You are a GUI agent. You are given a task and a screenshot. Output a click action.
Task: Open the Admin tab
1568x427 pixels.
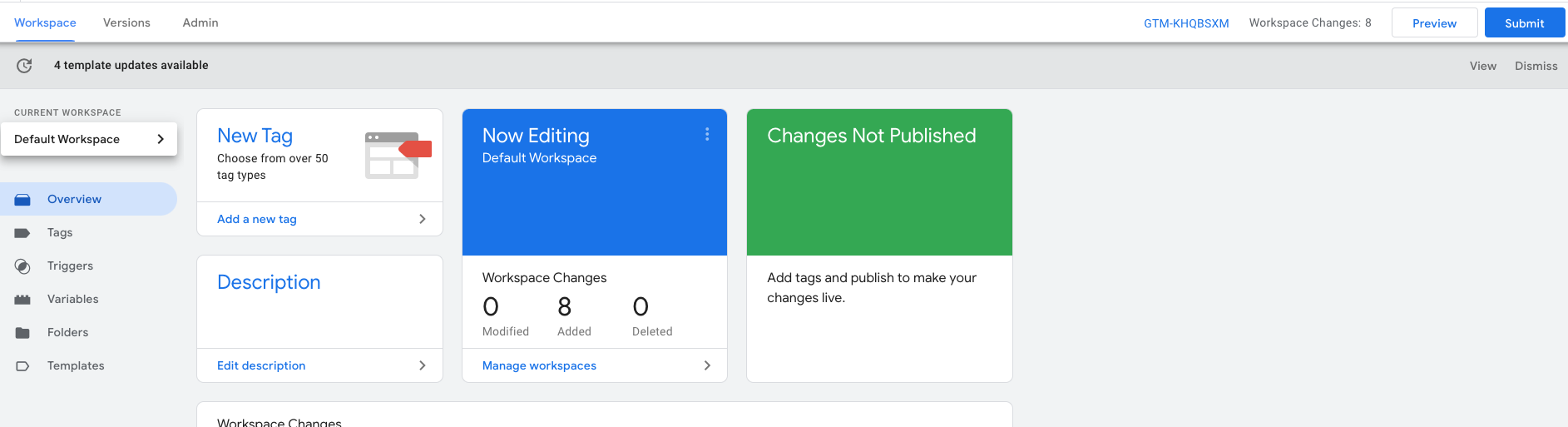click(200, 22)
